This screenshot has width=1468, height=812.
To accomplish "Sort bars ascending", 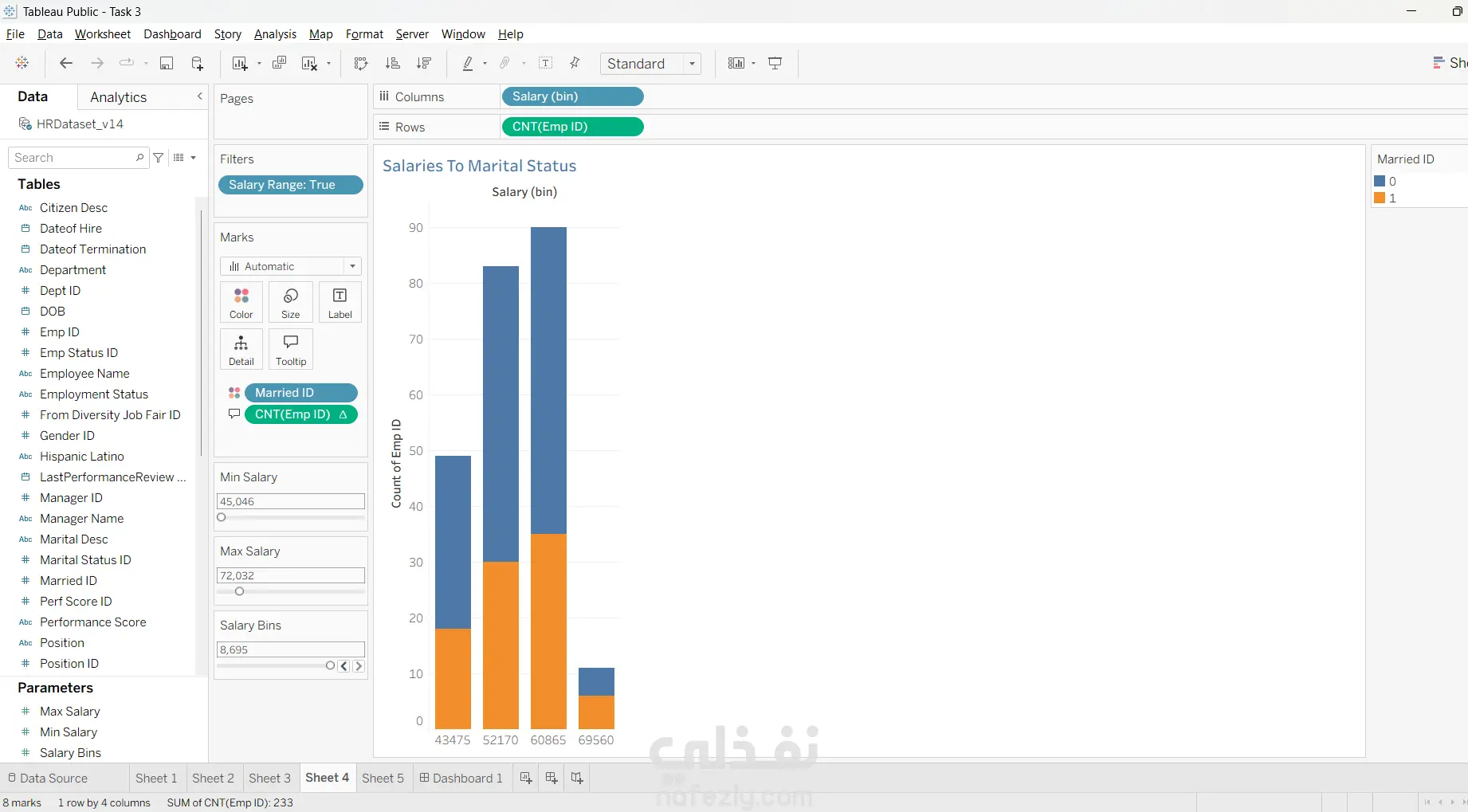I will click(392, 63).
